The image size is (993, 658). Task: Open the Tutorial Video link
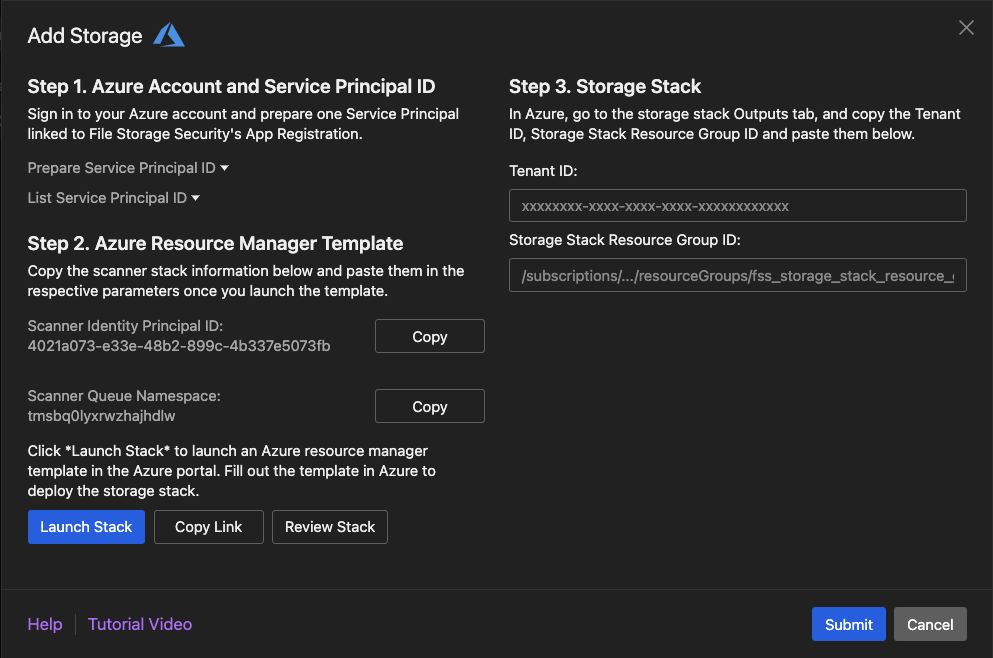click(x=140, y=624)
